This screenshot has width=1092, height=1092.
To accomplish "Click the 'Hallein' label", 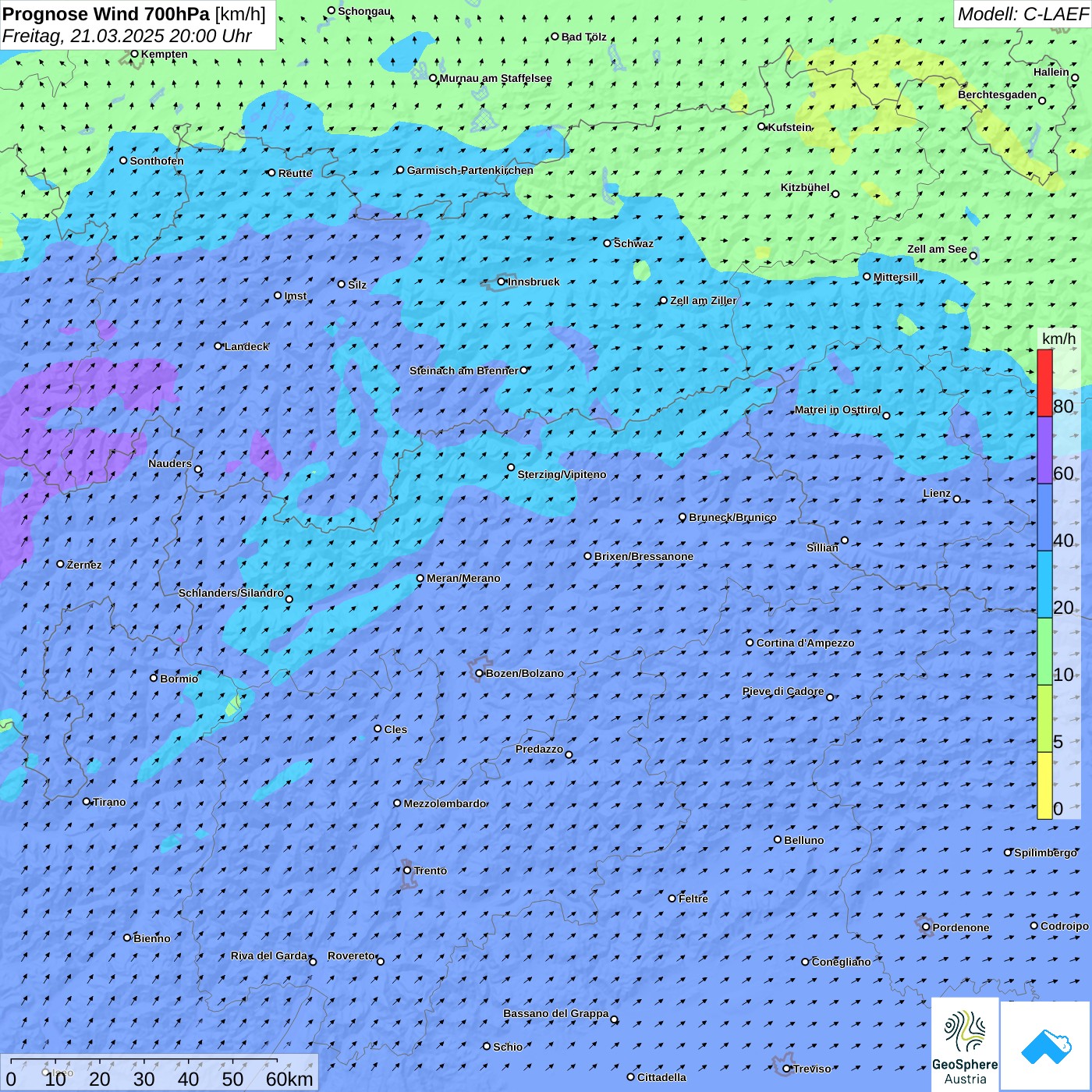I will coord(1051,73).
